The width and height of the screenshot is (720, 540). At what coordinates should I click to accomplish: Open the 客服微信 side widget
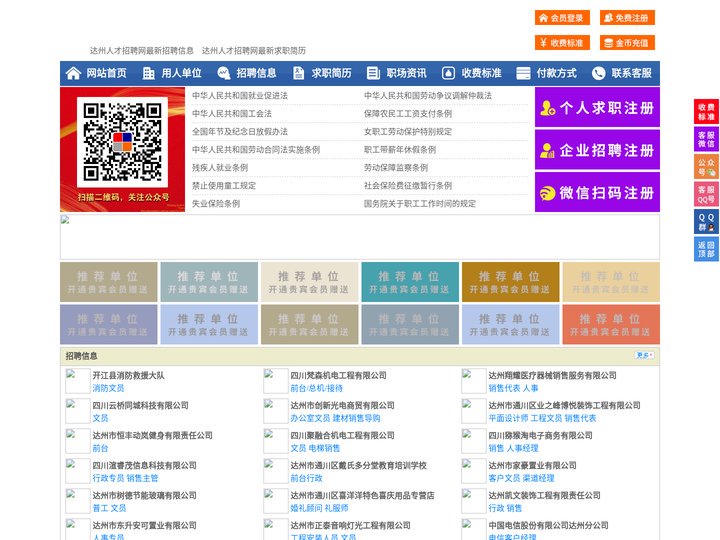tap(706, 139)
